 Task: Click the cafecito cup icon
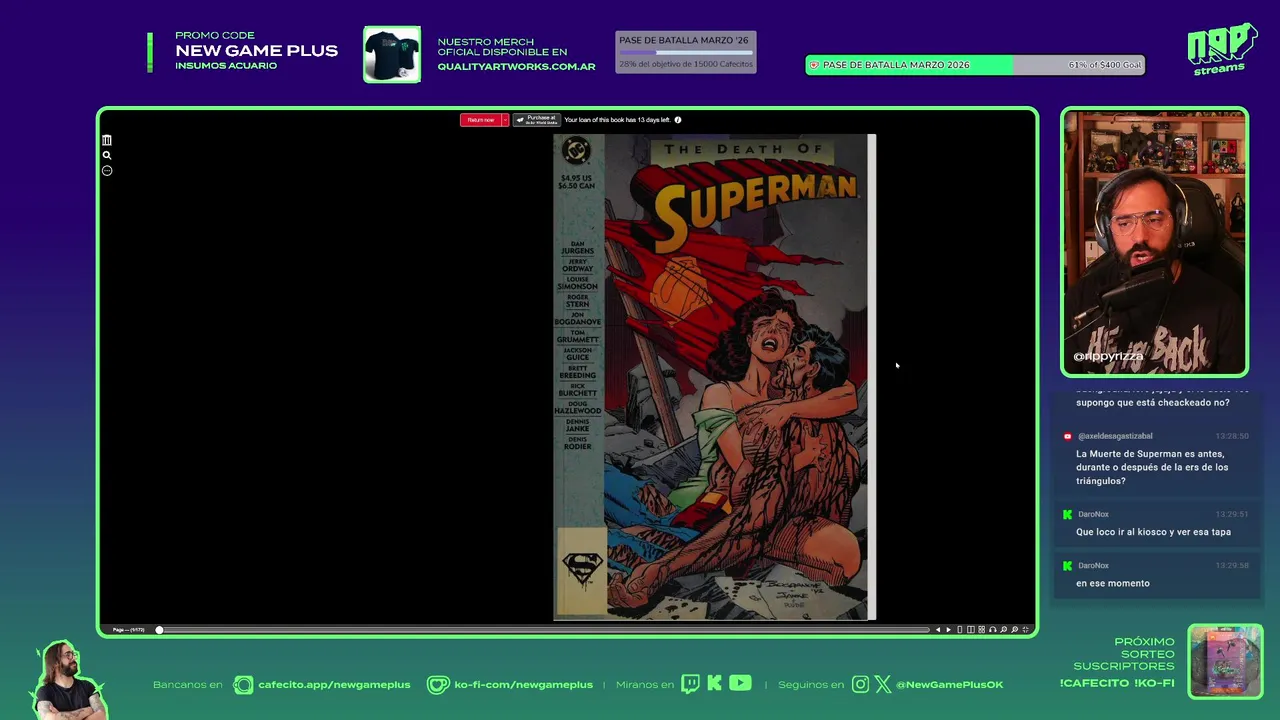[243, 685]
